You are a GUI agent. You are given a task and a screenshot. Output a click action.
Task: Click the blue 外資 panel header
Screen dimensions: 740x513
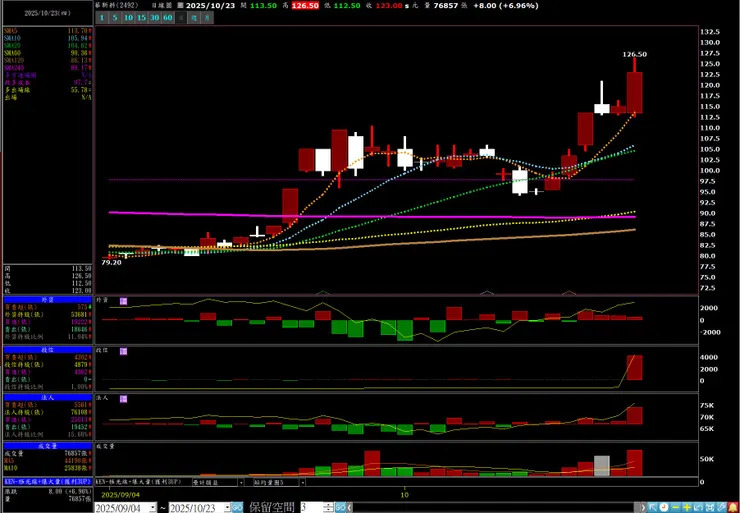click(x=48, y=300)
